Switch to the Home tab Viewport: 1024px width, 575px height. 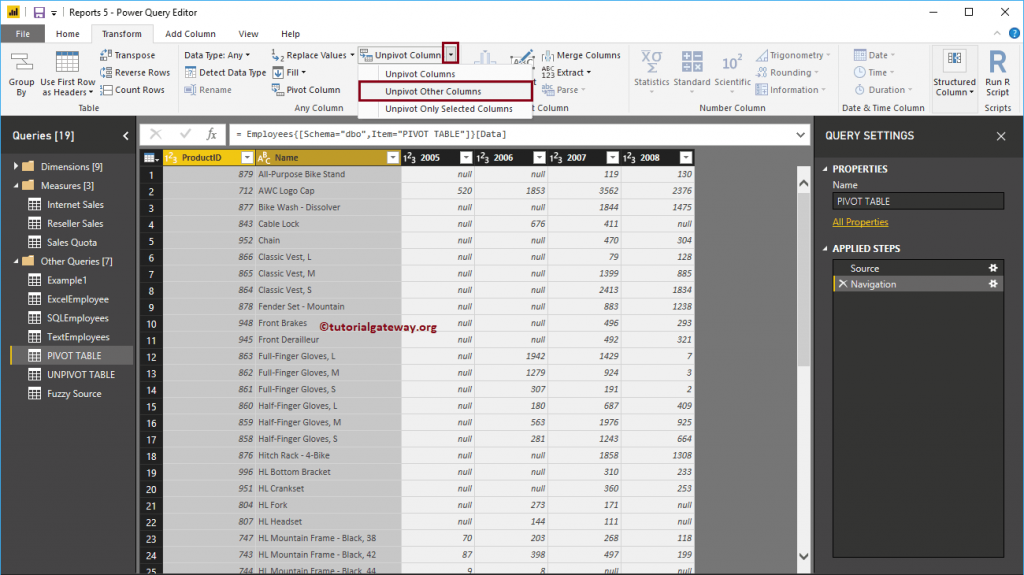pos(68,34)
